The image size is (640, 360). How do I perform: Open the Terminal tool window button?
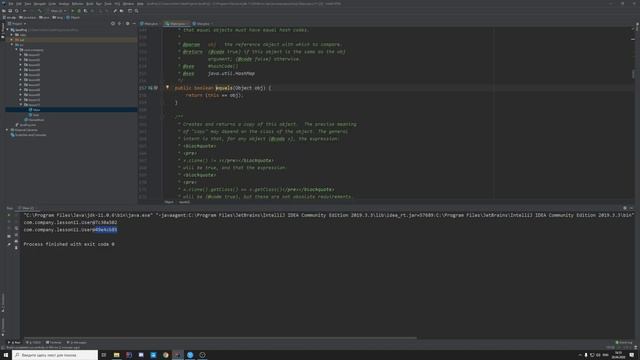[53, 342]
